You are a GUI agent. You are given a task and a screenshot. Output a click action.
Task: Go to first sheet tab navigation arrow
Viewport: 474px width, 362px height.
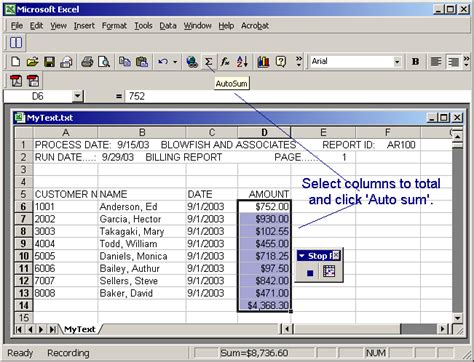[19, 329]
